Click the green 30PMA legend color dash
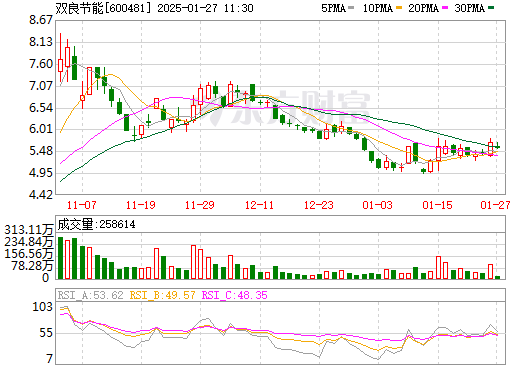This screenshot has width=520, height=365. coord(491,8)
